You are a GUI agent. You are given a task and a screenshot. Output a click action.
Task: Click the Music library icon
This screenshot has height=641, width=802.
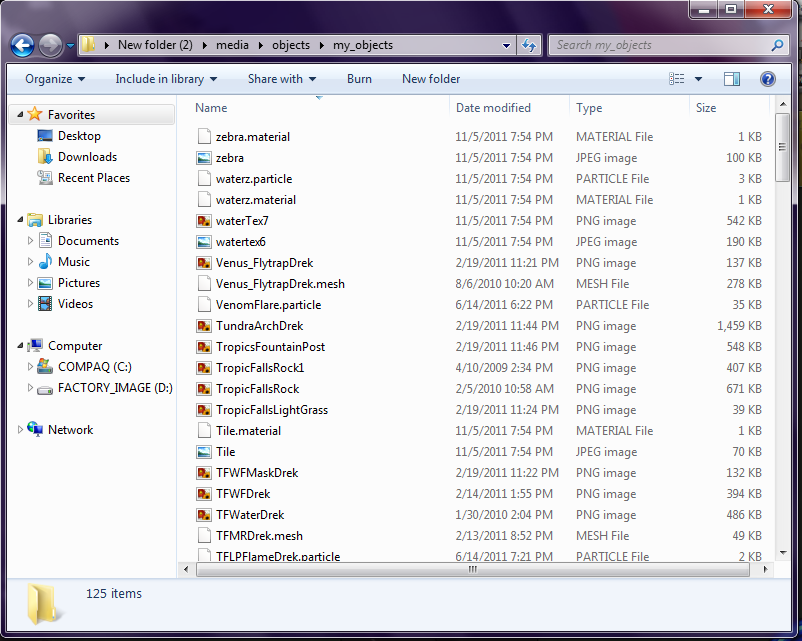click(45, 261)
